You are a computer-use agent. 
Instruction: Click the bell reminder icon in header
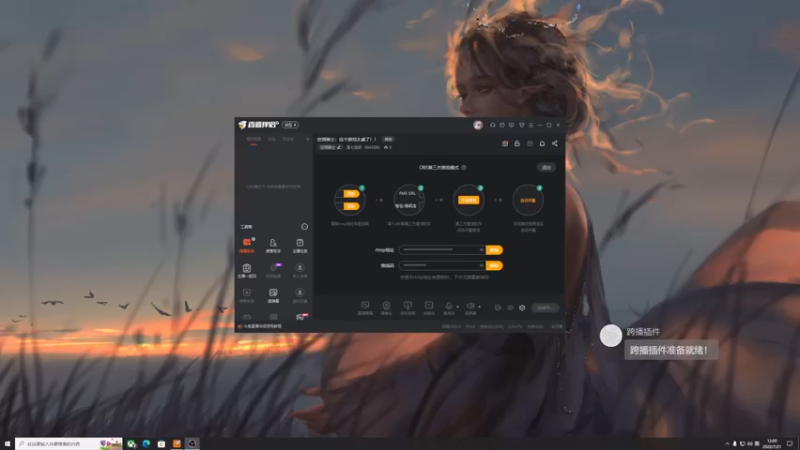(x=542, y=144)
